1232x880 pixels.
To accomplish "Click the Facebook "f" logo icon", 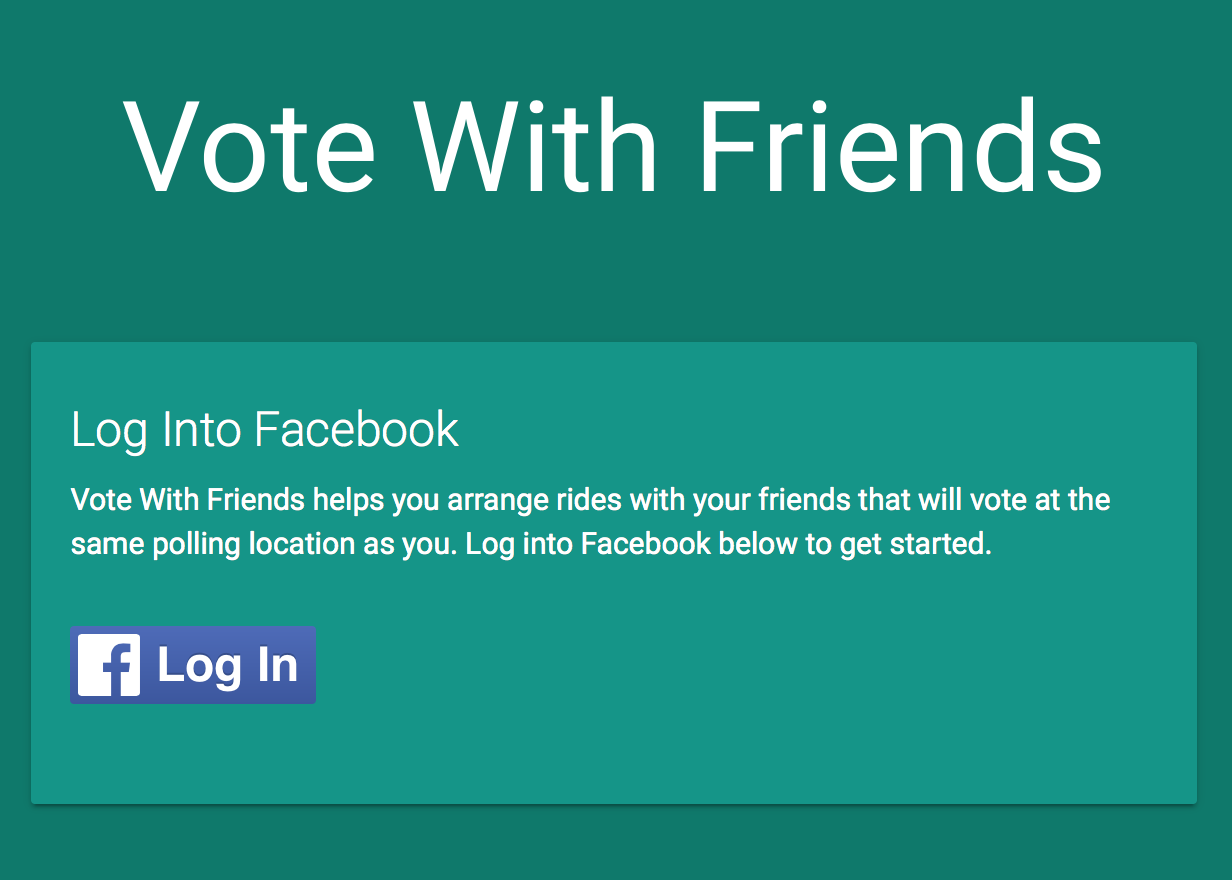I will coord(109,665).
